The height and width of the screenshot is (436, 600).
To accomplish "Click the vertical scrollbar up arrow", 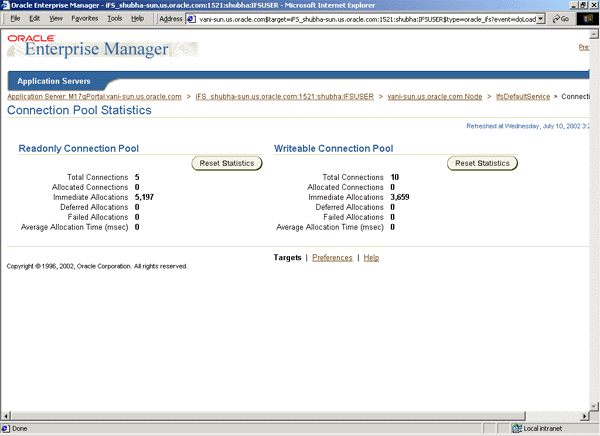I will coord(594,34).
